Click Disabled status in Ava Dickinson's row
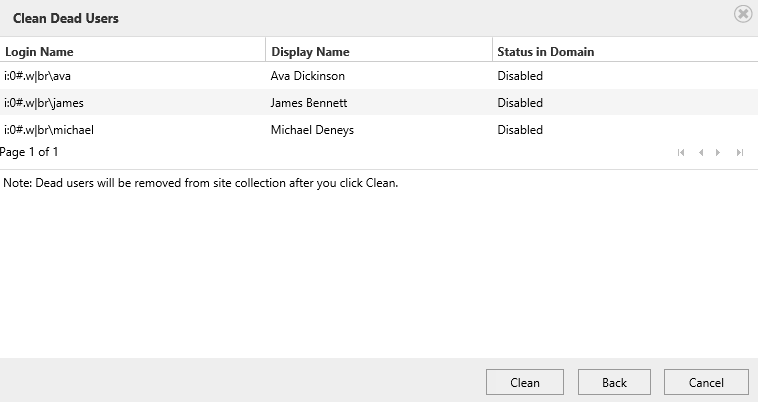Screen dimensions: 758x402 coord(520,76)
